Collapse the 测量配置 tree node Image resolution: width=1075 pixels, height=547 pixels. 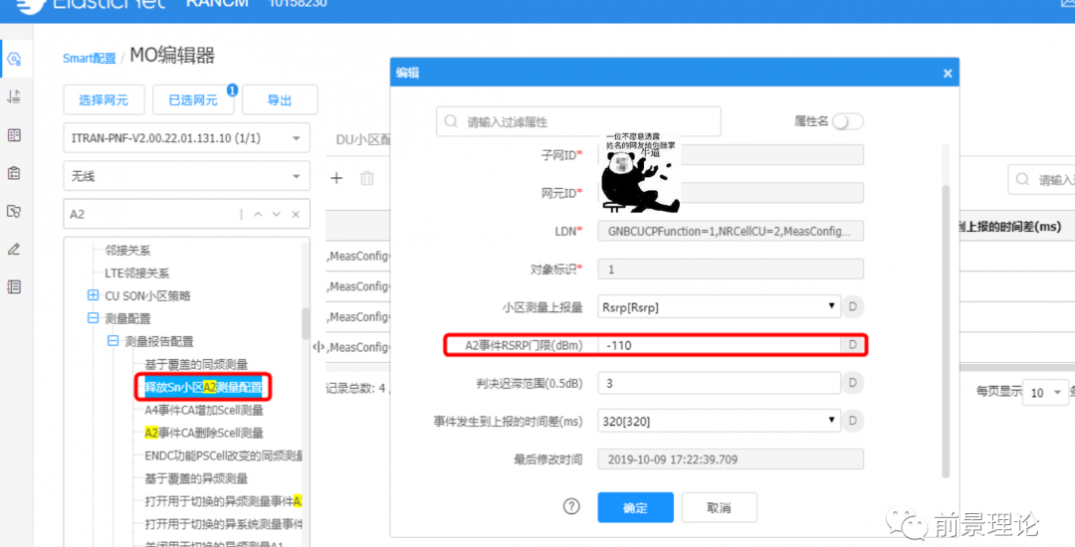(x=93, y=319)
